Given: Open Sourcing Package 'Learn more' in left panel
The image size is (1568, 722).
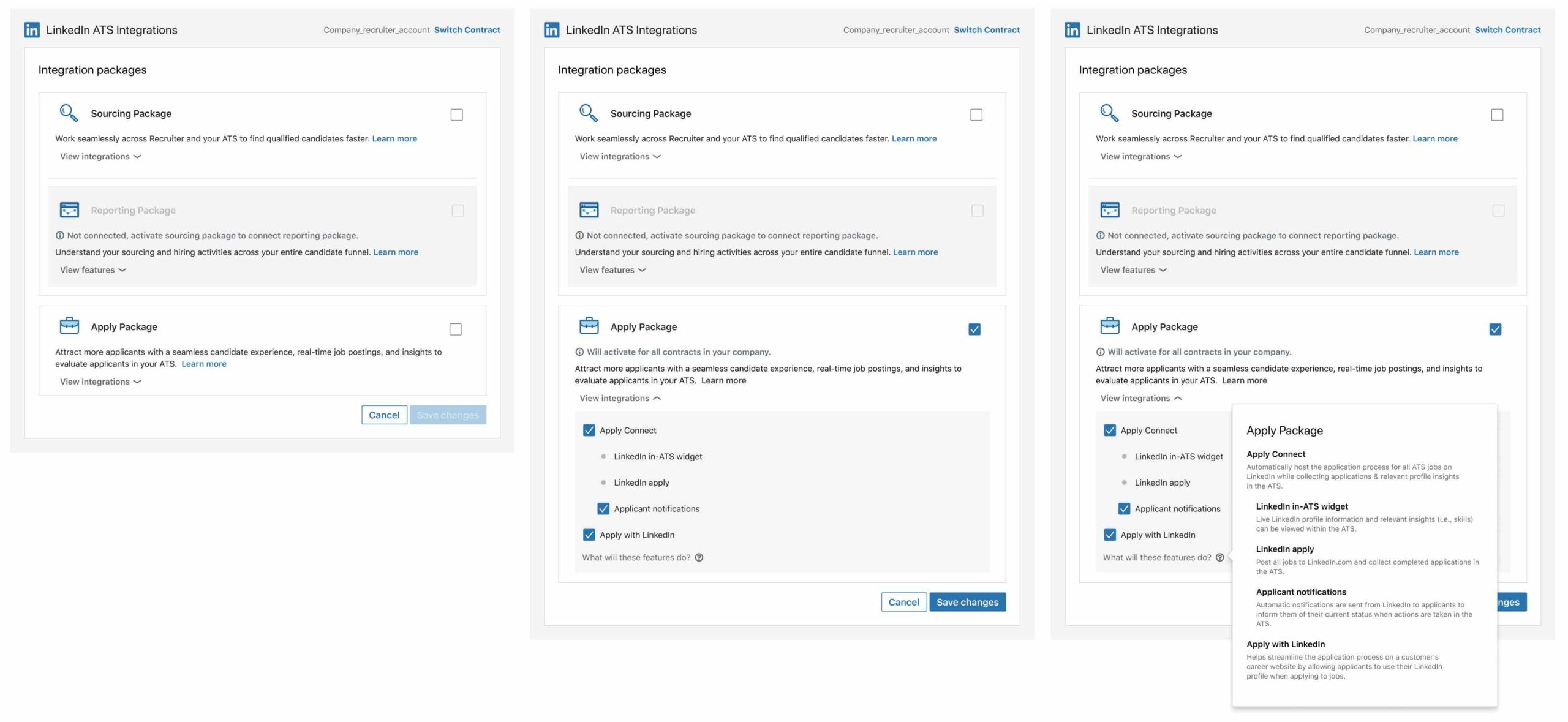Looking at the screenshot, I should [x=394, y=139].
